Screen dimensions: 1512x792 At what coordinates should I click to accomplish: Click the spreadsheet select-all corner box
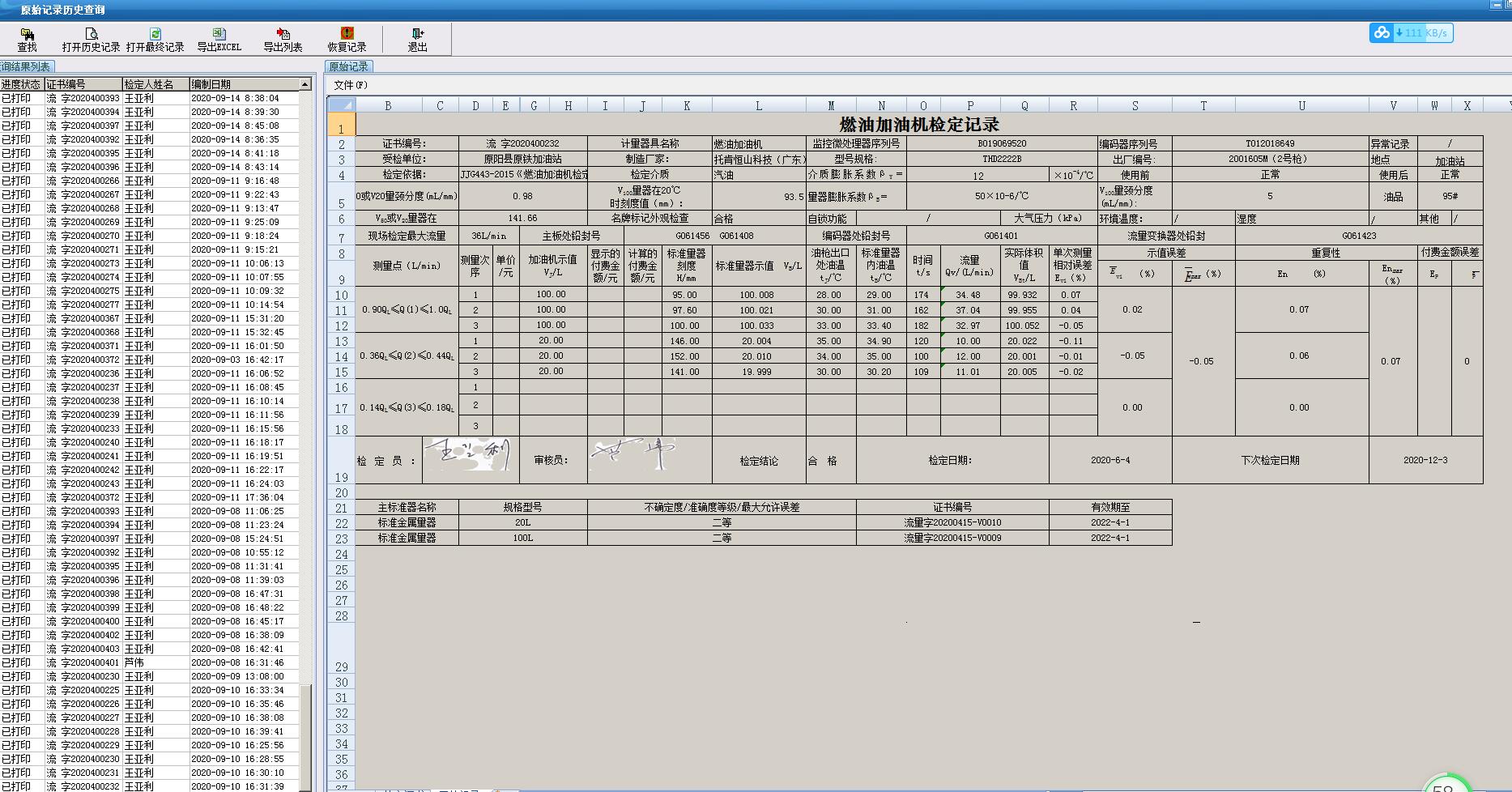tap(341, 105)
